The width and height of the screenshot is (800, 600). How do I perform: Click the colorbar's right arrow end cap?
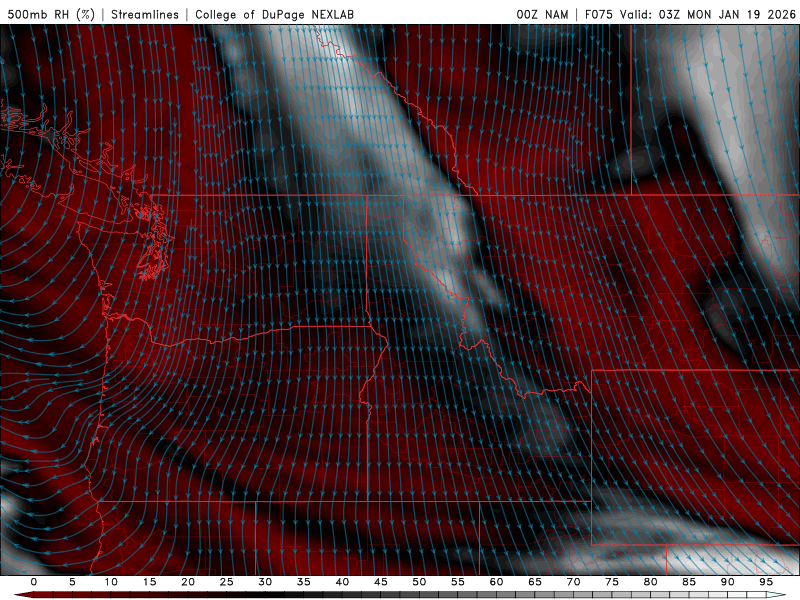click(776, 595)
